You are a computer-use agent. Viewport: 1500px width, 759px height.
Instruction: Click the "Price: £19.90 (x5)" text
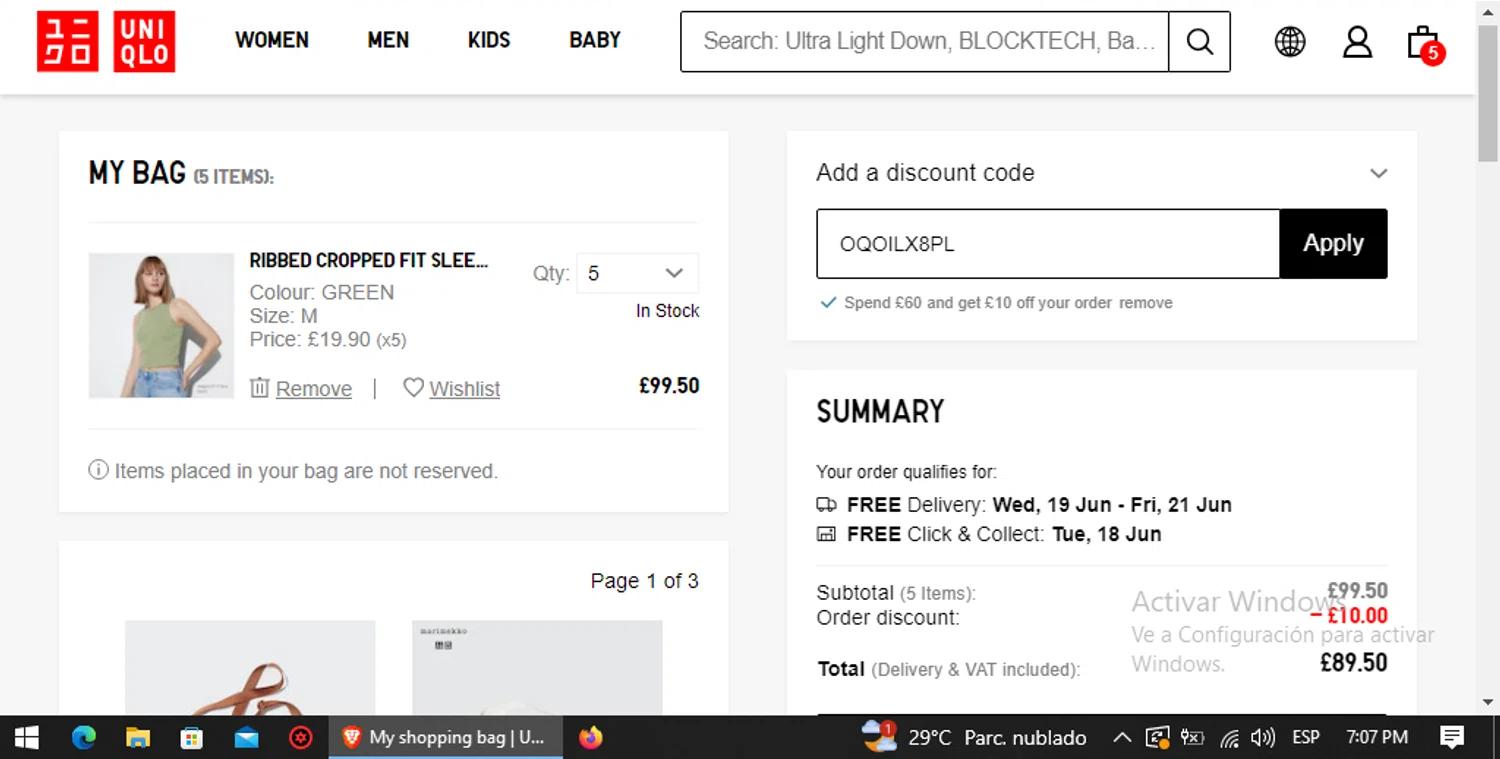(x=328, y=339)
